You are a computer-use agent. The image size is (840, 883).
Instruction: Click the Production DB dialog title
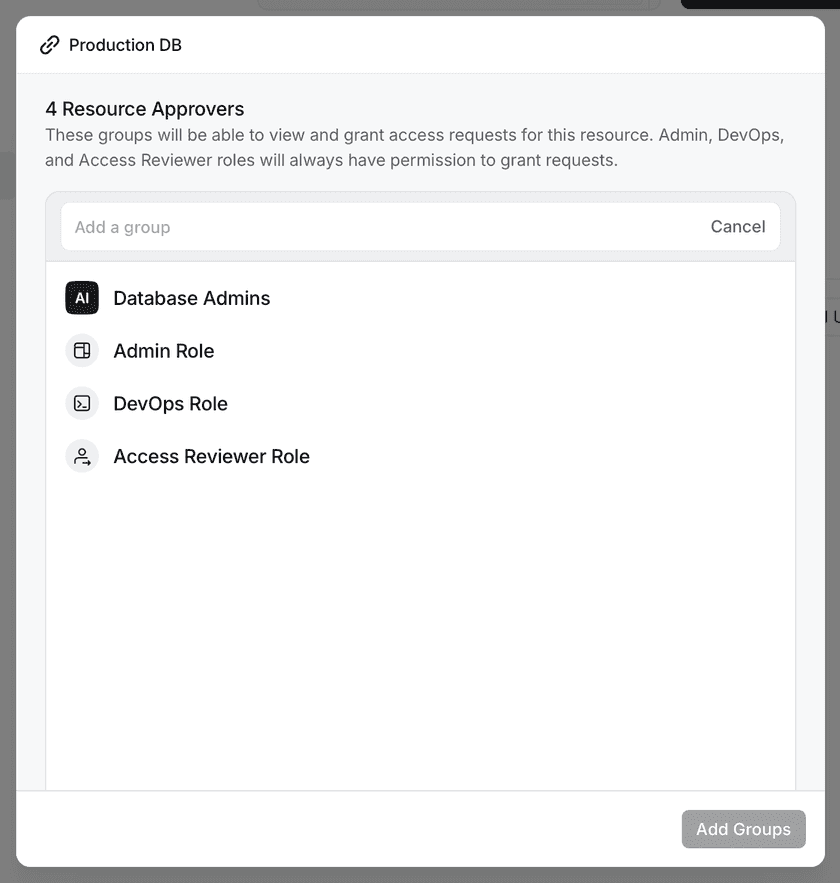(125, 45)
